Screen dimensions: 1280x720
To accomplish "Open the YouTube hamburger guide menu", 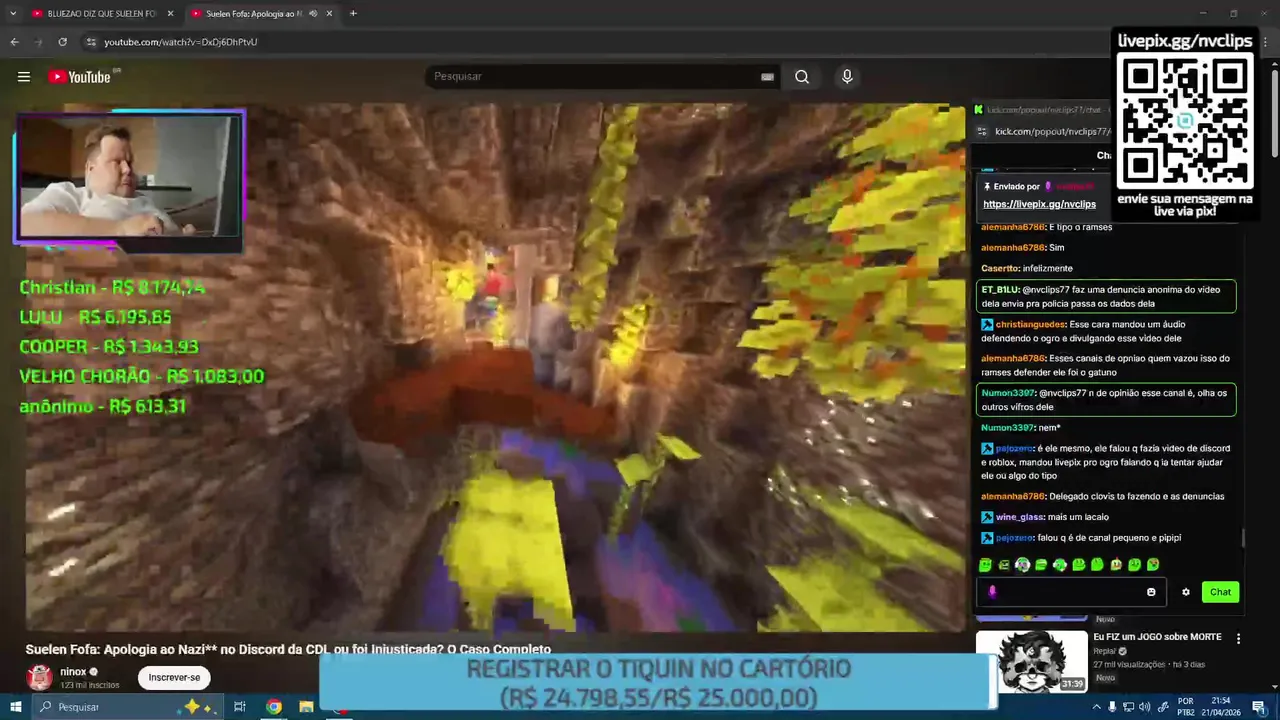I will point(24,77).
